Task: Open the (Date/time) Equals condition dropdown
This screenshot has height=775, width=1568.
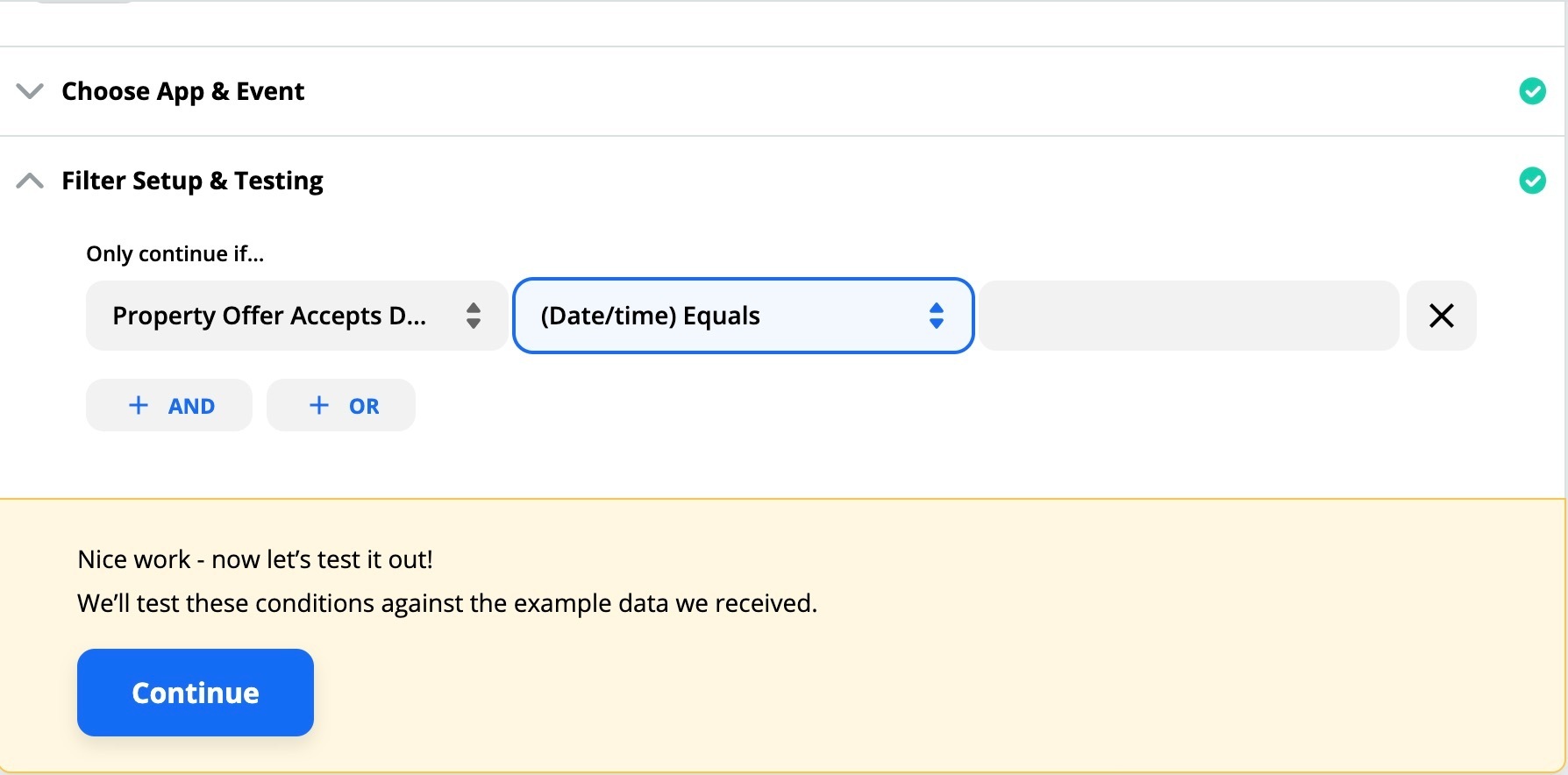Action: [744, 316]
